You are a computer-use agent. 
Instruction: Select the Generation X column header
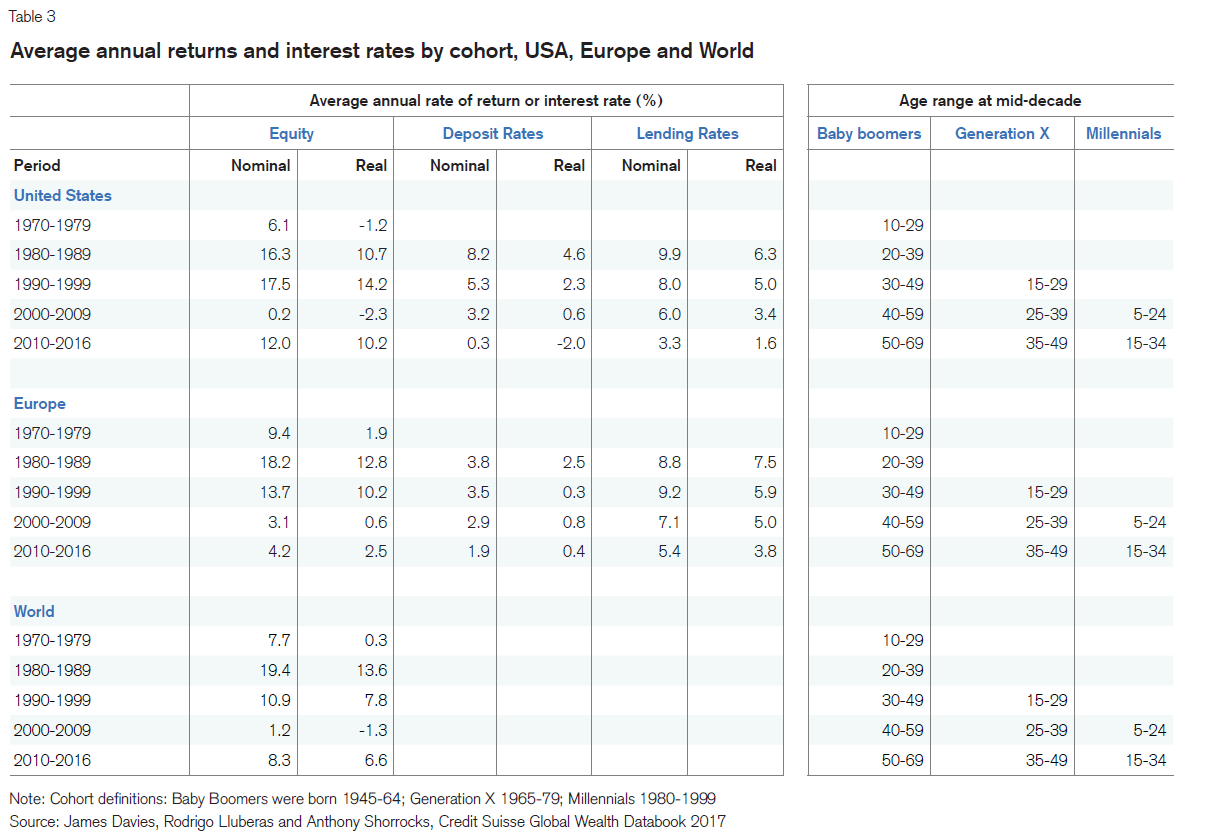click(x=1002, y=133)
